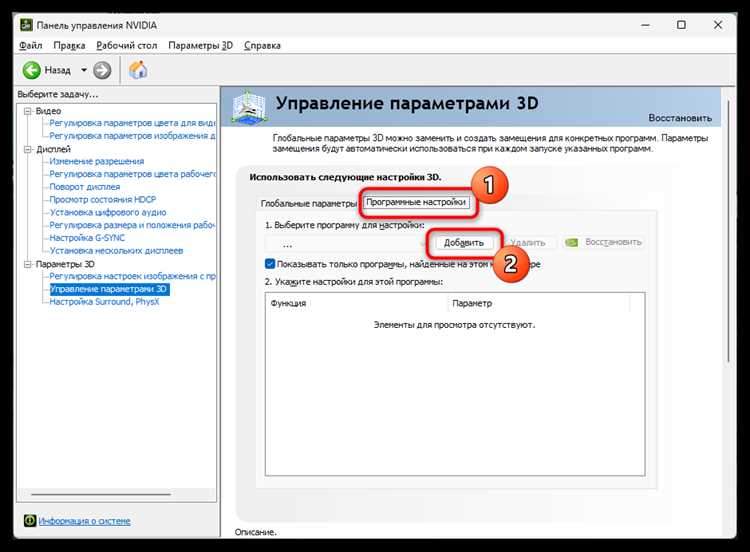Collapse the Параметры 3D tree node

(27, 264)
